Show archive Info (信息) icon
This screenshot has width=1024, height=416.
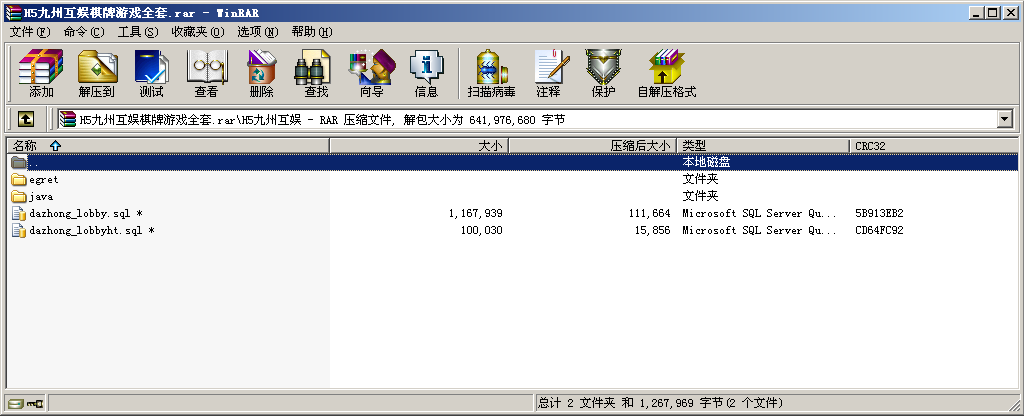(x=426, y=74)
